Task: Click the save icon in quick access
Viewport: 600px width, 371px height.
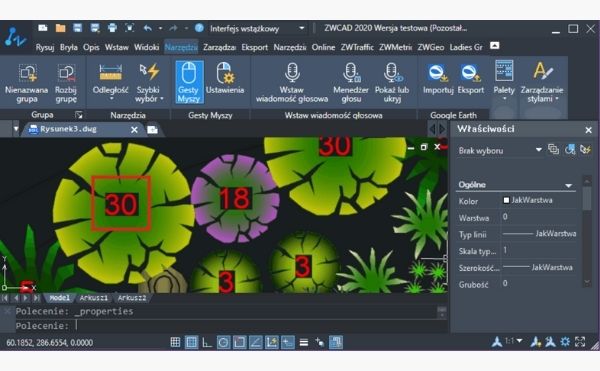Action: pos(78,28)
